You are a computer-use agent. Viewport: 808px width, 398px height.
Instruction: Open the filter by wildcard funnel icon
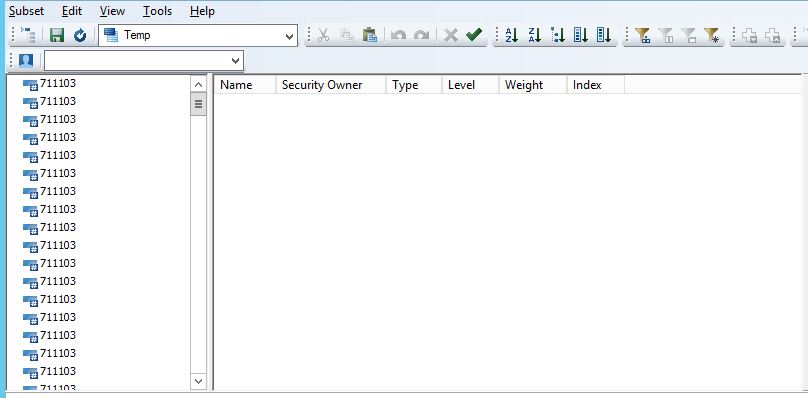pos(712,35)
